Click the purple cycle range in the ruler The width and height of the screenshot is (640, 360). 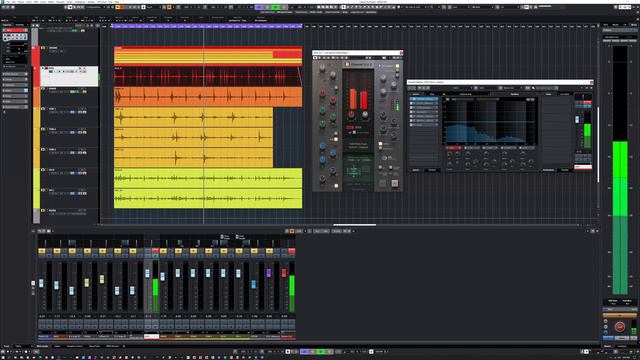point(207,26)
